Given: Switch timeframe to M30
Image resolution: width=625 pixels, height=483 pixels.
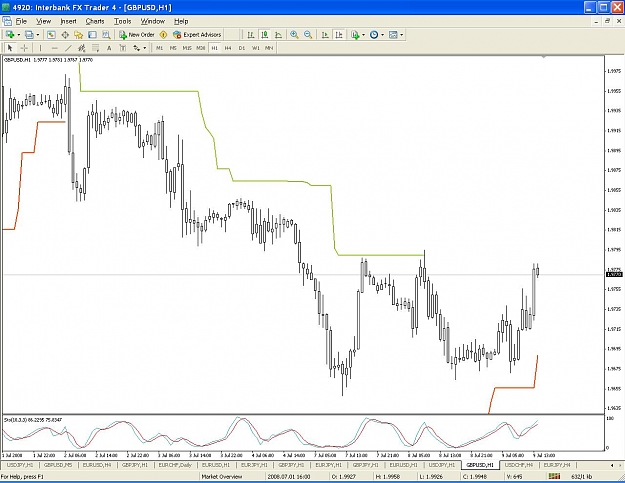Looking at the screenshot, I should click(x=200, y=48).
